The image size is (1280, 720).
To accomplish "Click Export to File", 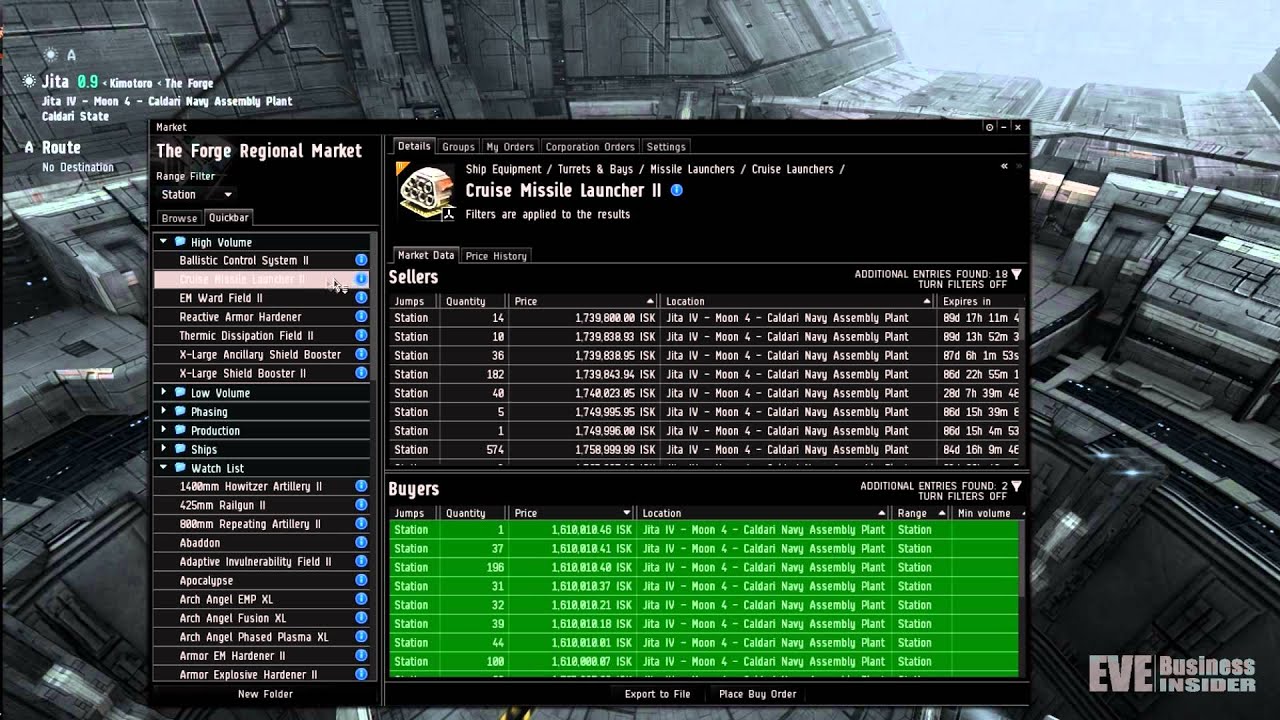I will [657, 694].
